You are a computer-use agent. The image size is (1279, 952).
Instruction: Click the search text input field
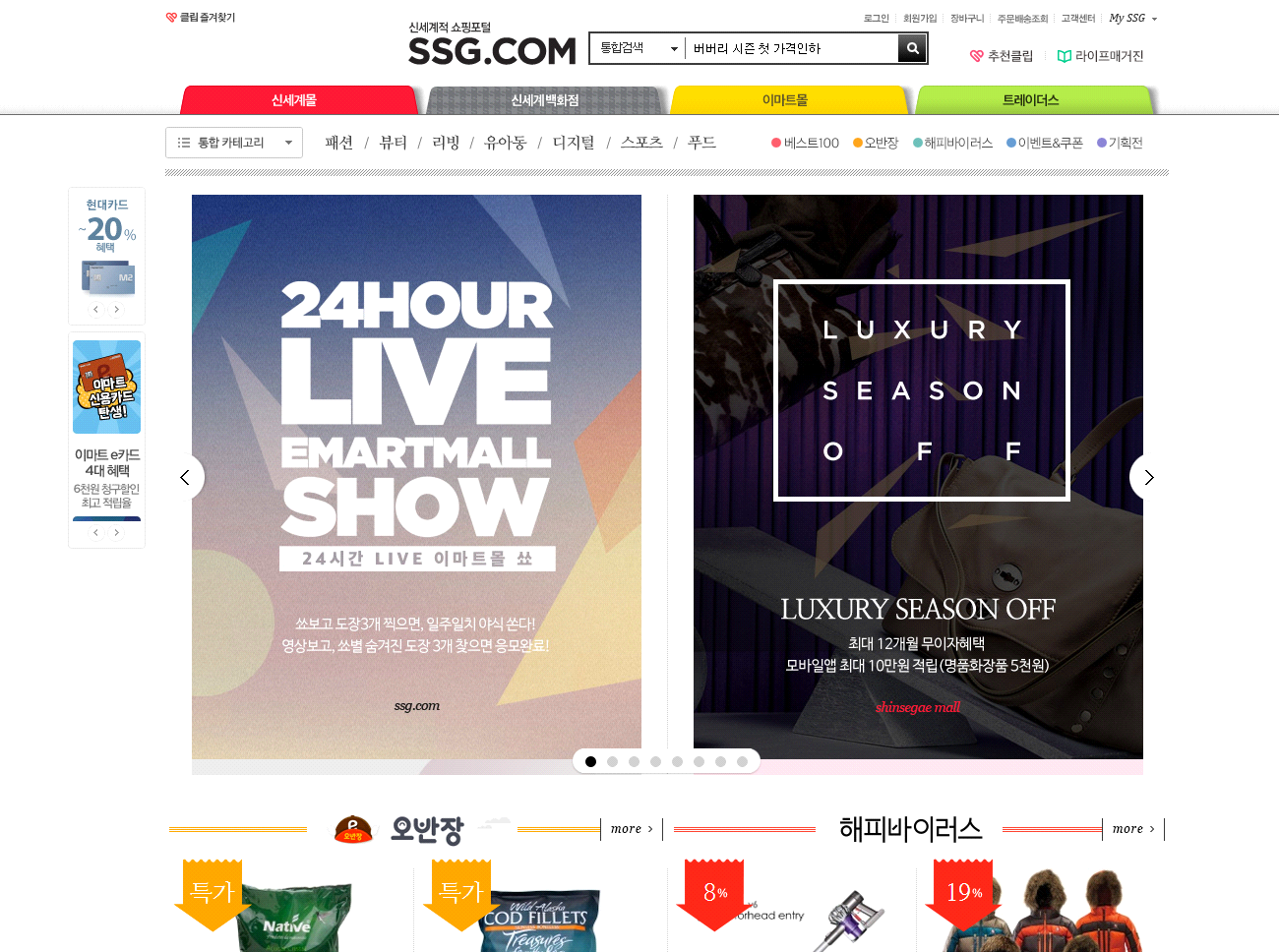coord(791,48)
